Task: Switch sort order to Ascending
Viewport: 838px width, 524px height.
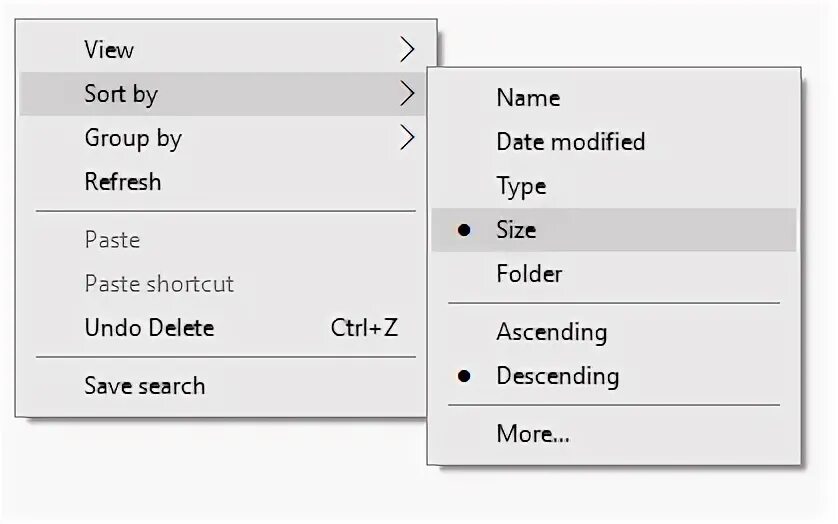Action: tap(551, 332)
